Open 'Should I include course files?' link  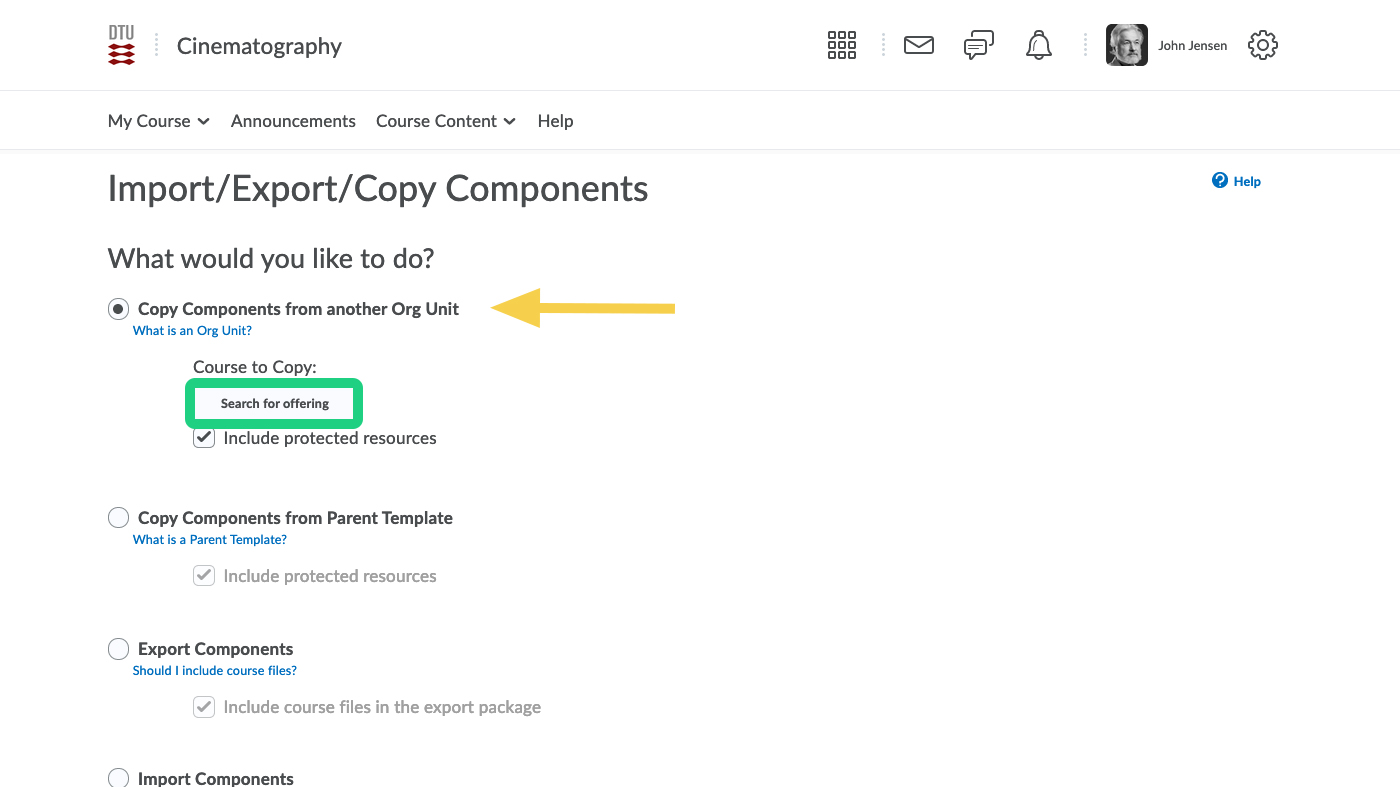tap(214, 671)
